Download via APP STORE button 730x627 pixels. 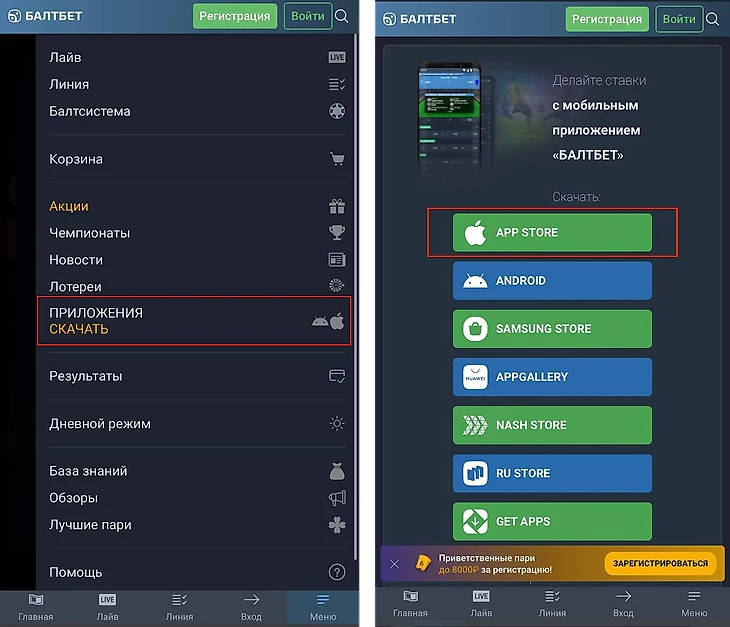pos(552,233)
